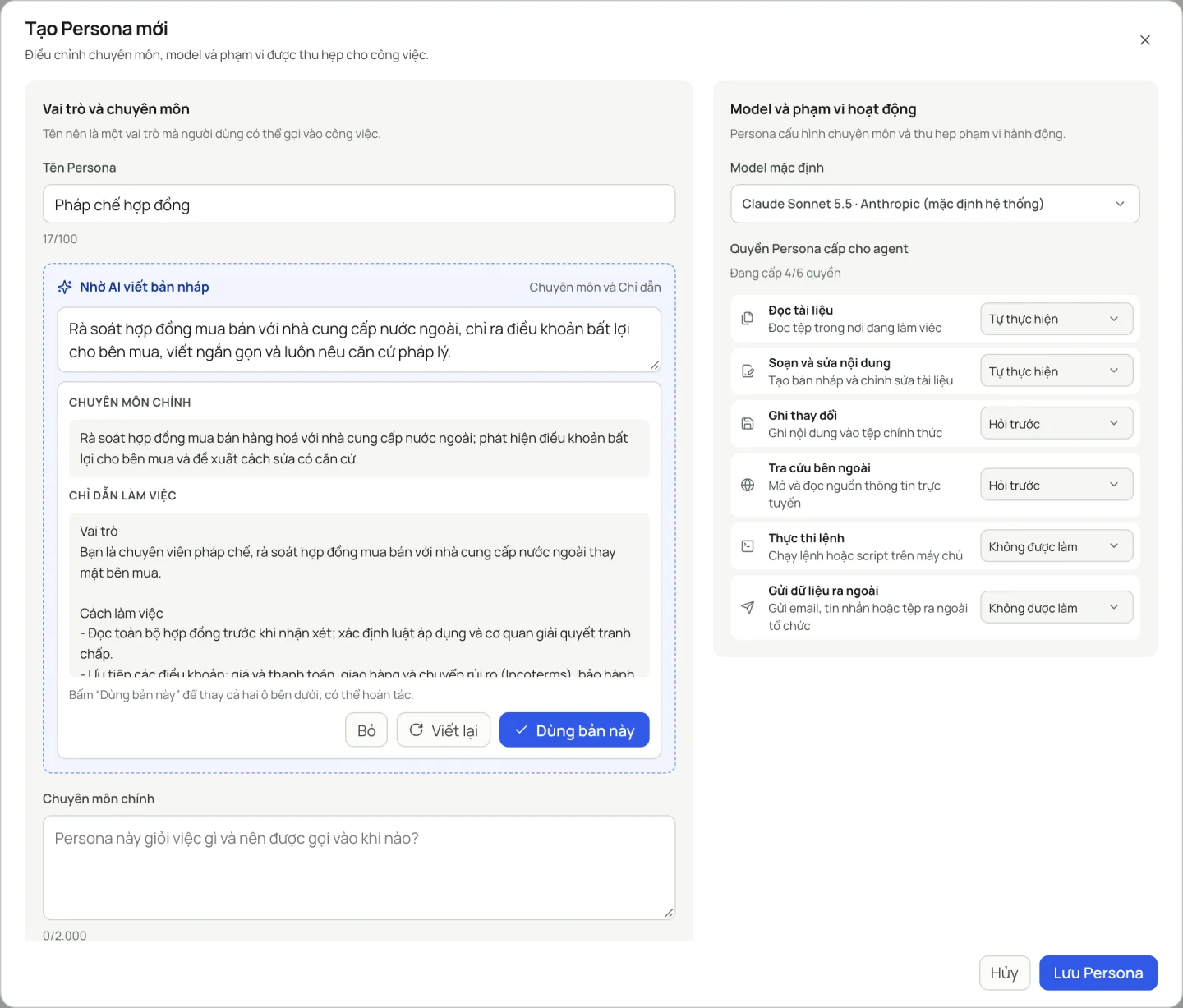The image size is (1183, 1008).
Task: Open the Model mặc định dropdown
Action: 935,204
